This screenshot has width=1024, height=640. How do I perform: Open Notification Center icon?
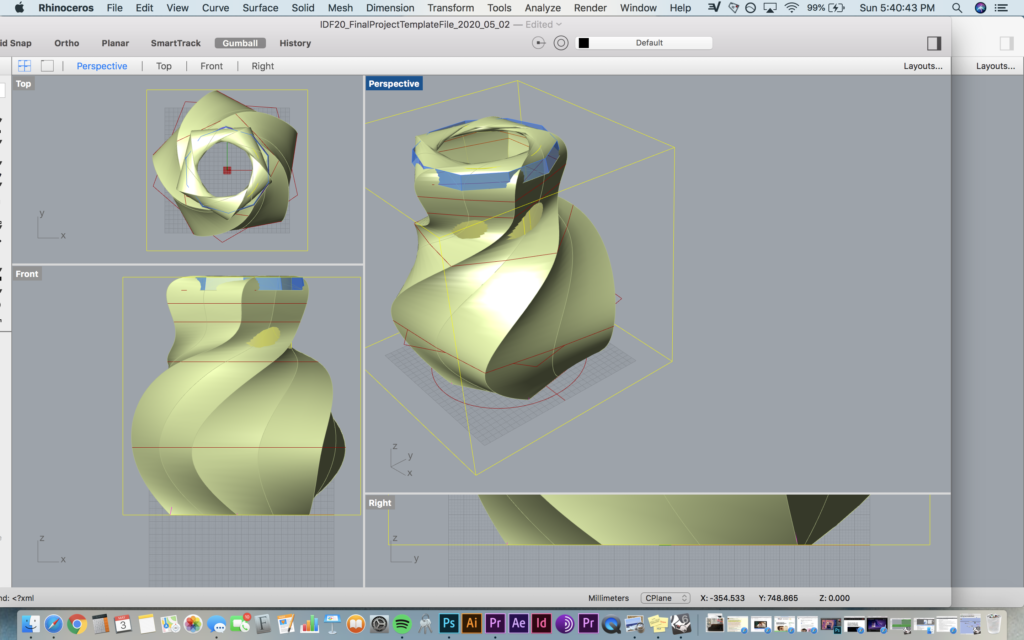pyautogui.click(x=1001, y=8)
